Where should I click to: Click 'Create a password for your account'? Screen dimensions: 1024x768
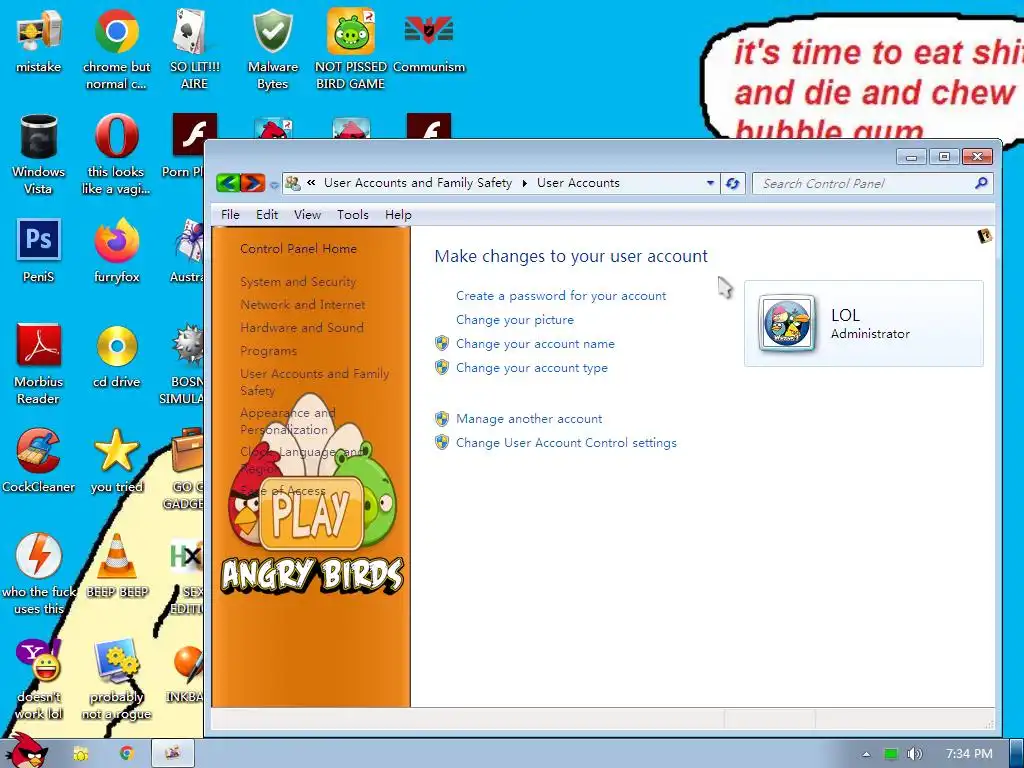coord(561,296)
